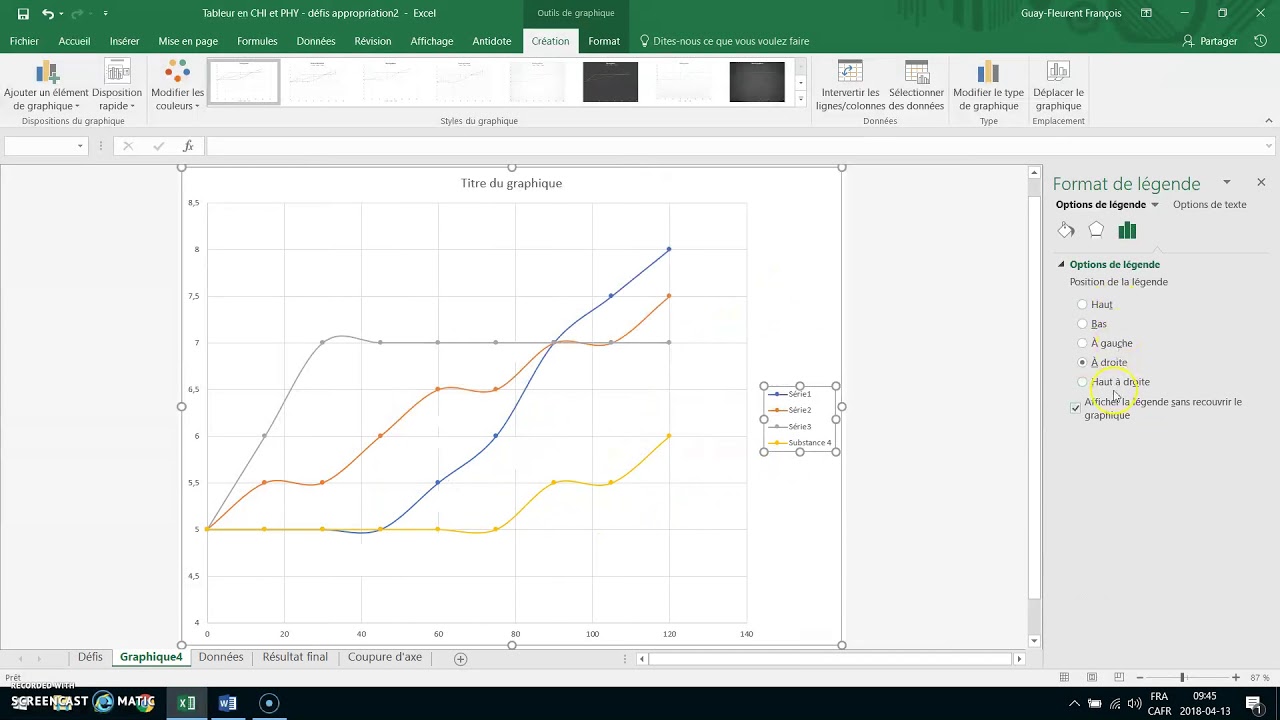Click the zoom in plus button
The image size is (1280, 720).
click(1236, 677)
